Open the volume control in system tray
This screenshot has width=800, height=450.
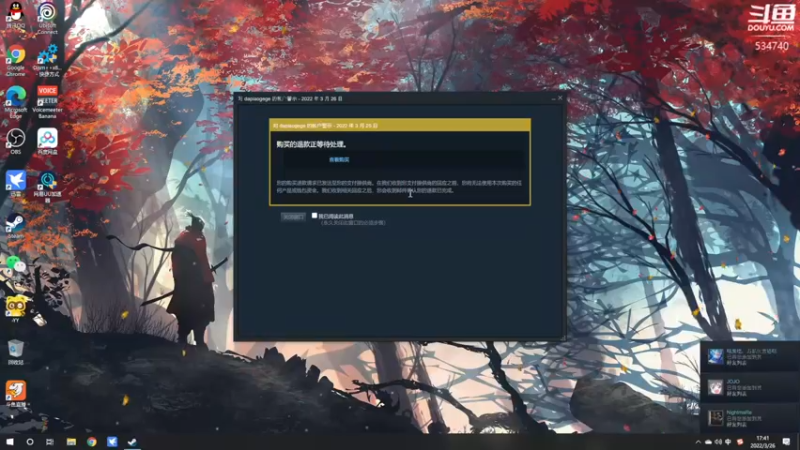[x=718, y=442]
